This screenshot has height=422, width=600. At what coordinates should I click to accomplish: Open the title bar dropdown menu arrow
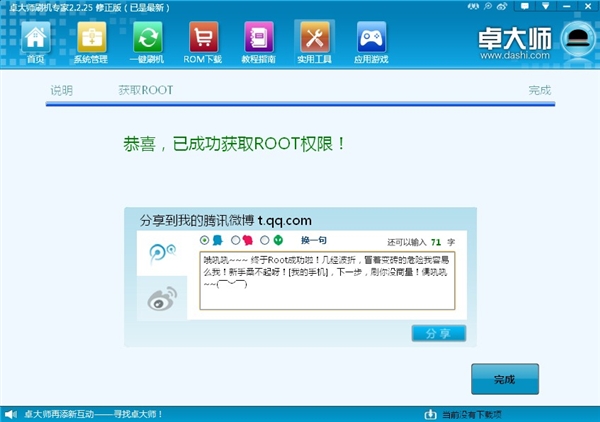coord(546,6)
